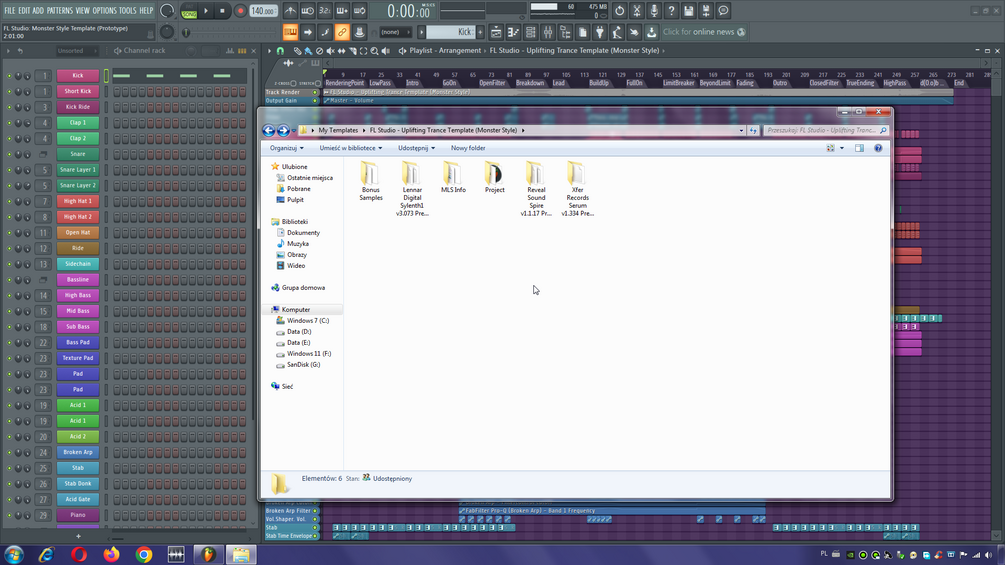
Task: Click the one-click audio recording microphone icon
Action: pyautogui.click(x=654, y=11)
